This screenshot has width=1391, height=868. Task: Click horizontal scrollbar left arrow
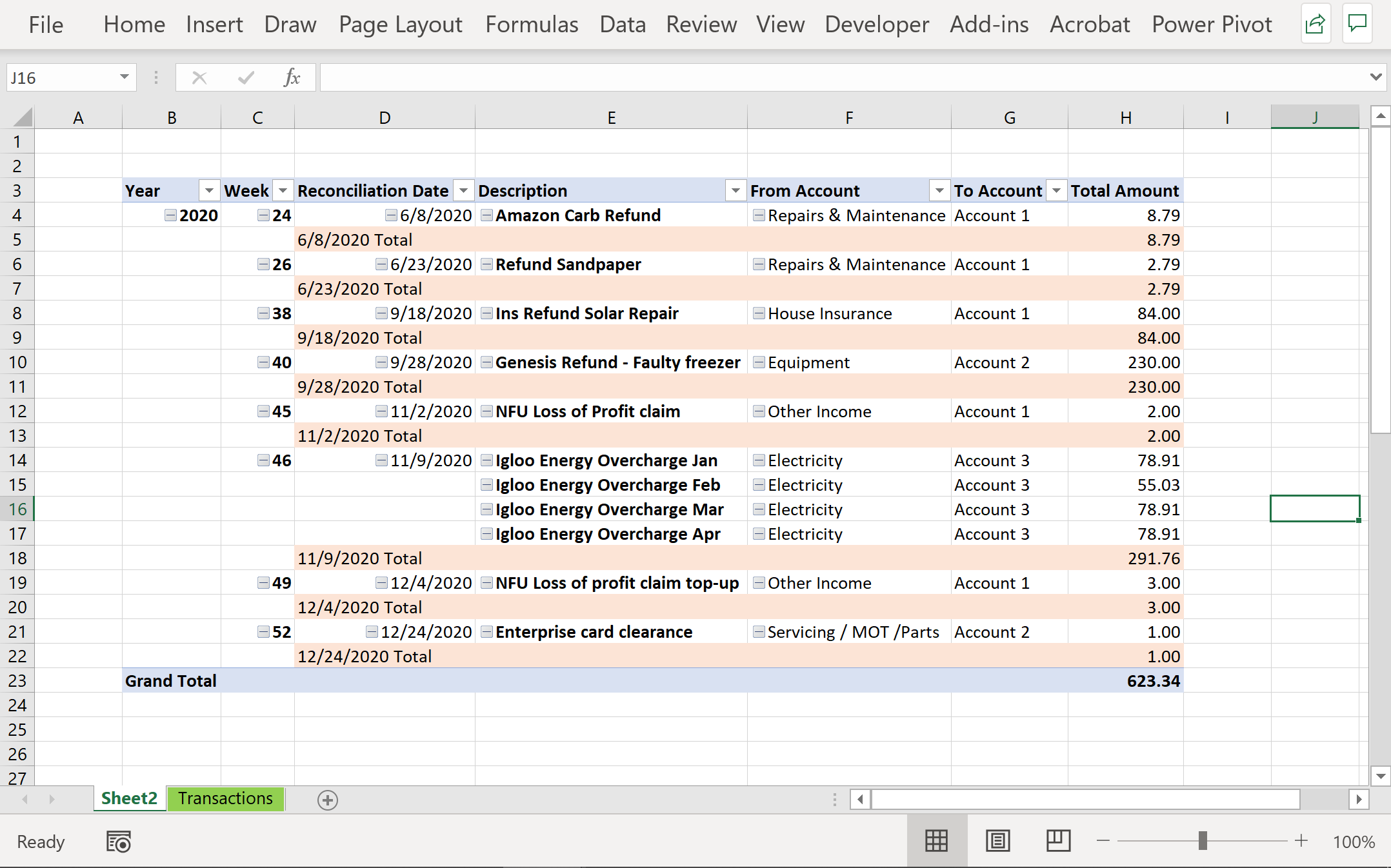coord(860,800)
